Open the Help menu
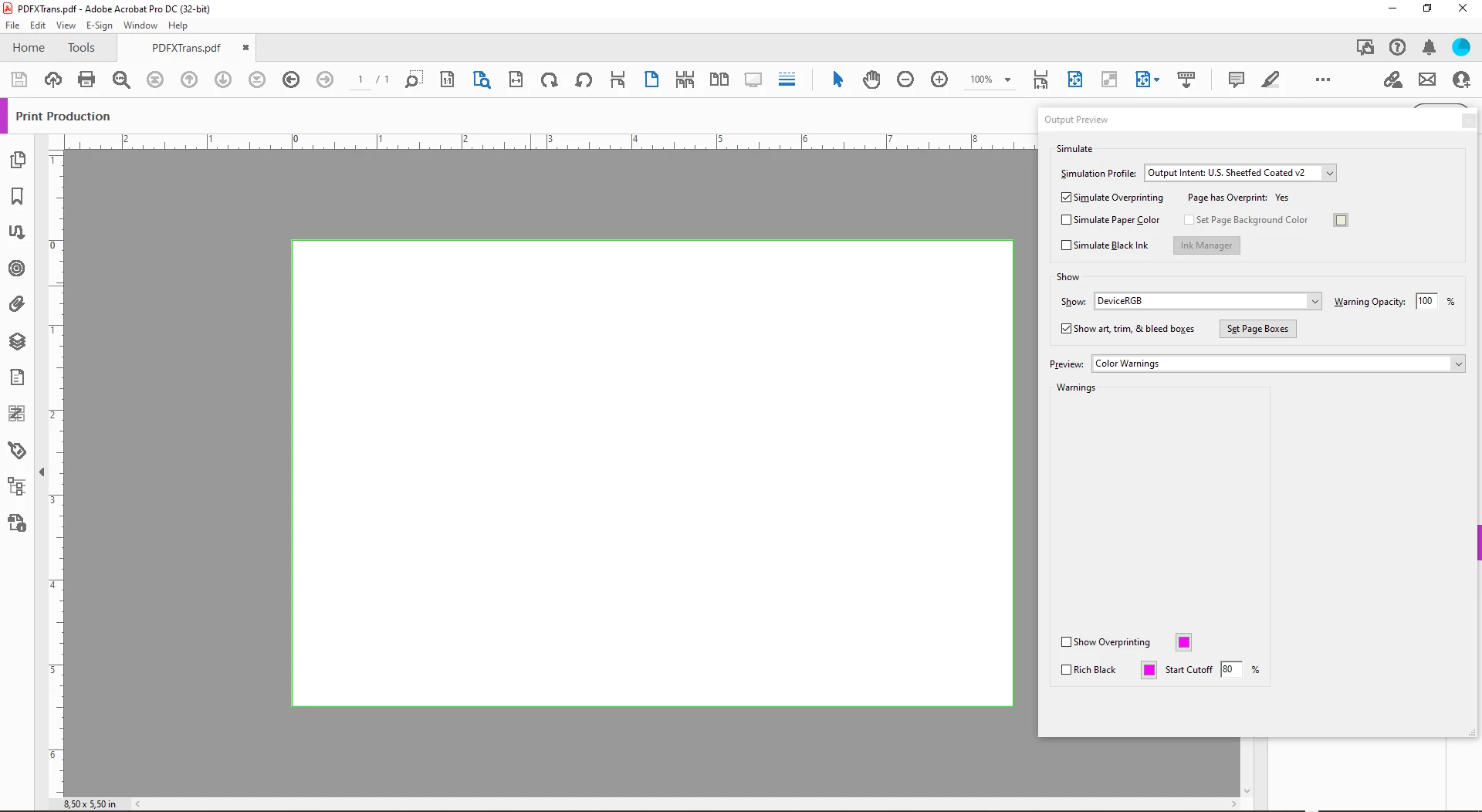This screenshot has height=812, width=1482. [x=178, y=25]
